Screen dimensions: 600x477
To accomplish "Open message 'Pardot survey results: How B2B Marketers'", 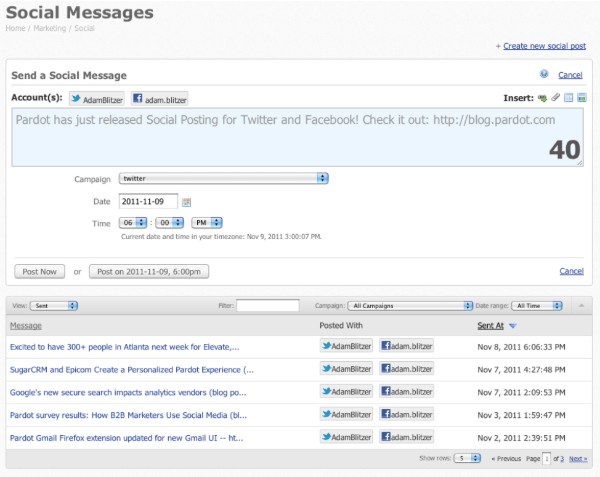I will [x=128, y=415].
